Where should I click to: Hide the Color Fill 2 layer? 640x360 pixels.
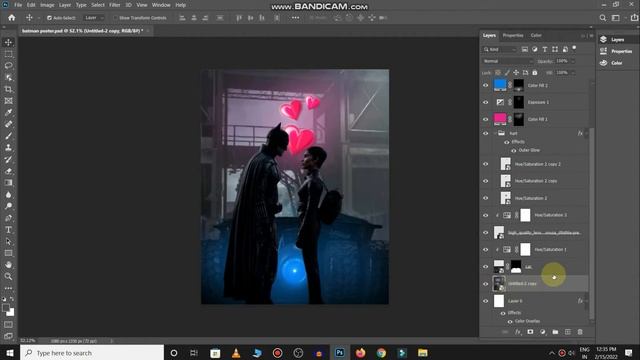click(x=485, y=85)
